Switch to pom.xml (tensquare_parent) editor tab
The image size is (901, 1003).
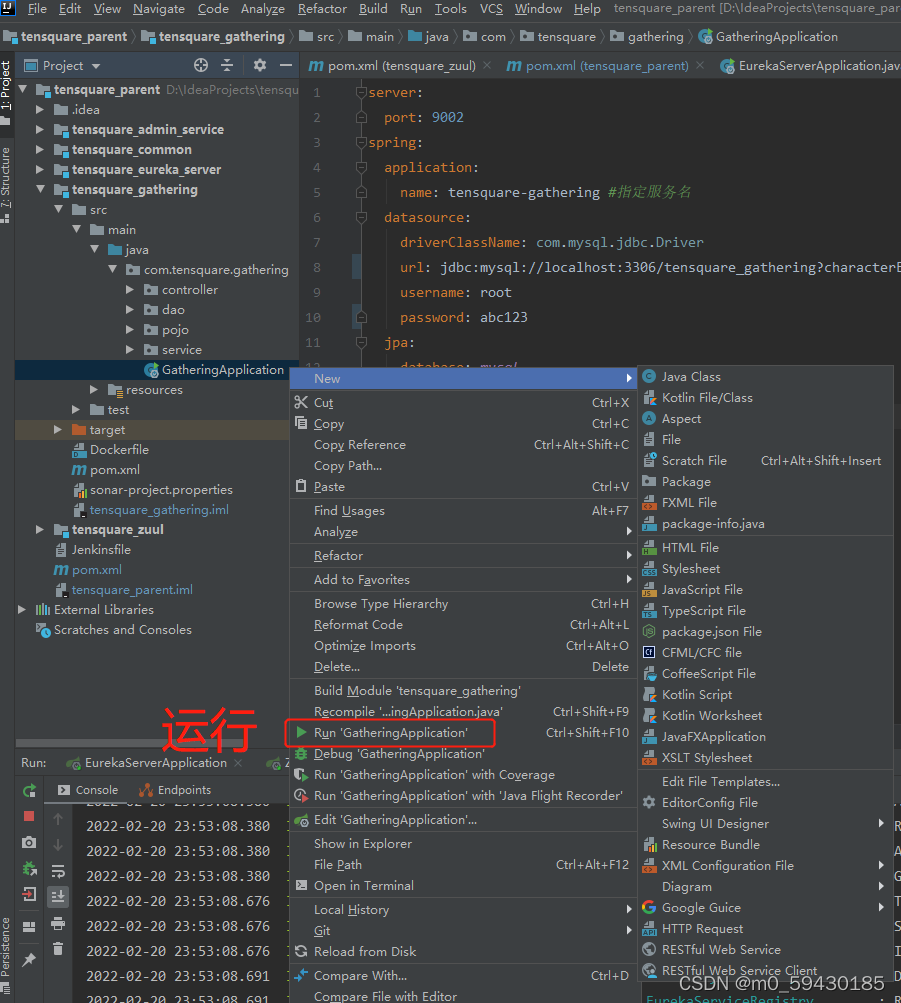pos(607,65)
